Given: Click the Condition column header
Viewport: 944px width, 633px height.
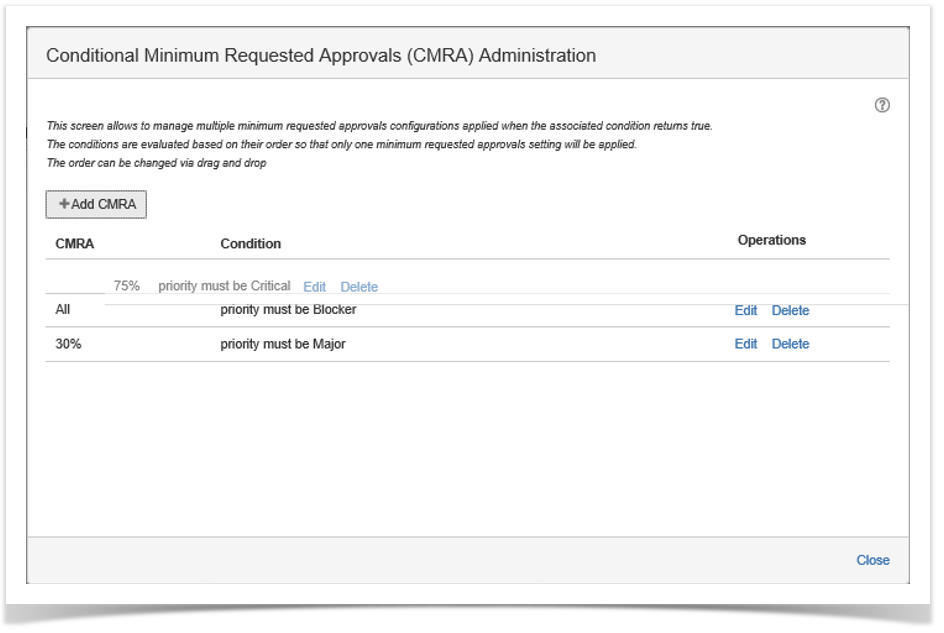Looking at the screenshot, I should tap(250, 243).
